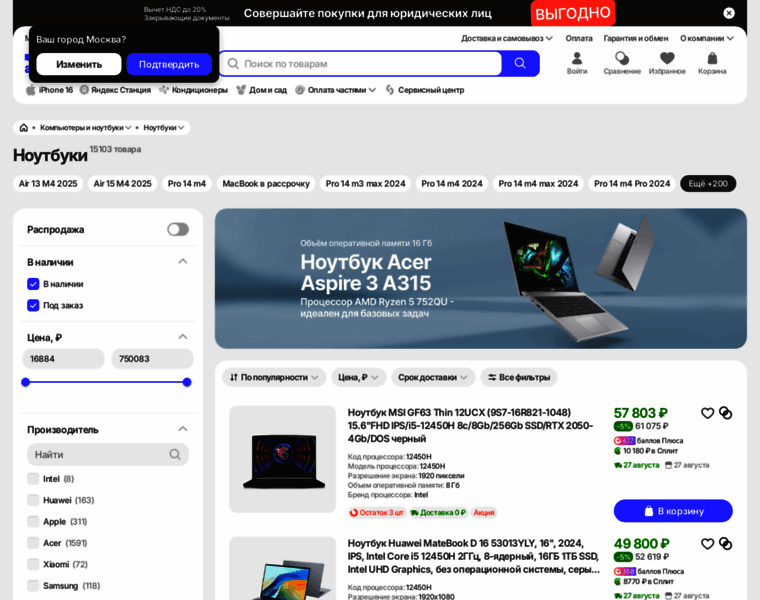
Task: Open iPhone 16 quick link
Action: (x=49, y=90)
